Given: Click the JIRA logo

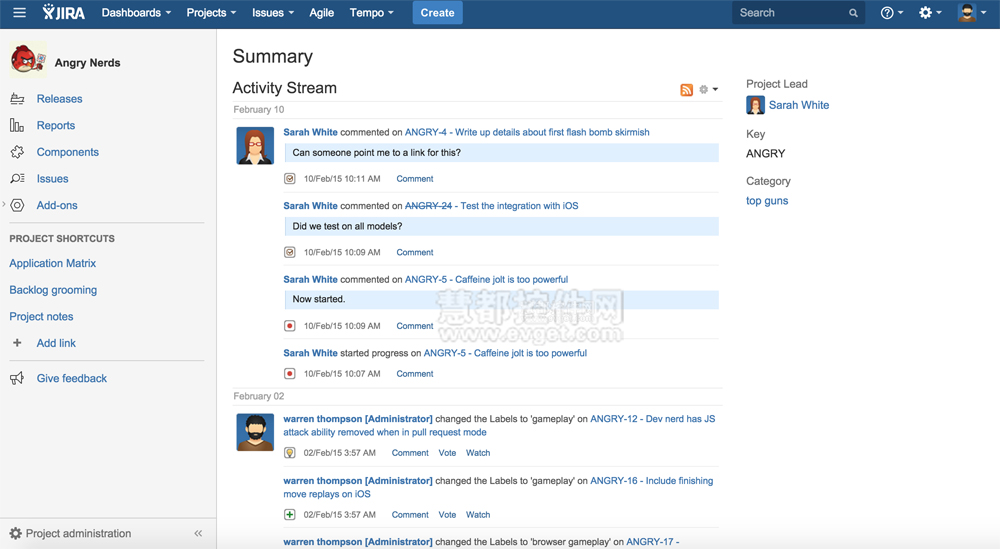Looking at the screenshot, I should pyautogui.click(x=64, y=13).
